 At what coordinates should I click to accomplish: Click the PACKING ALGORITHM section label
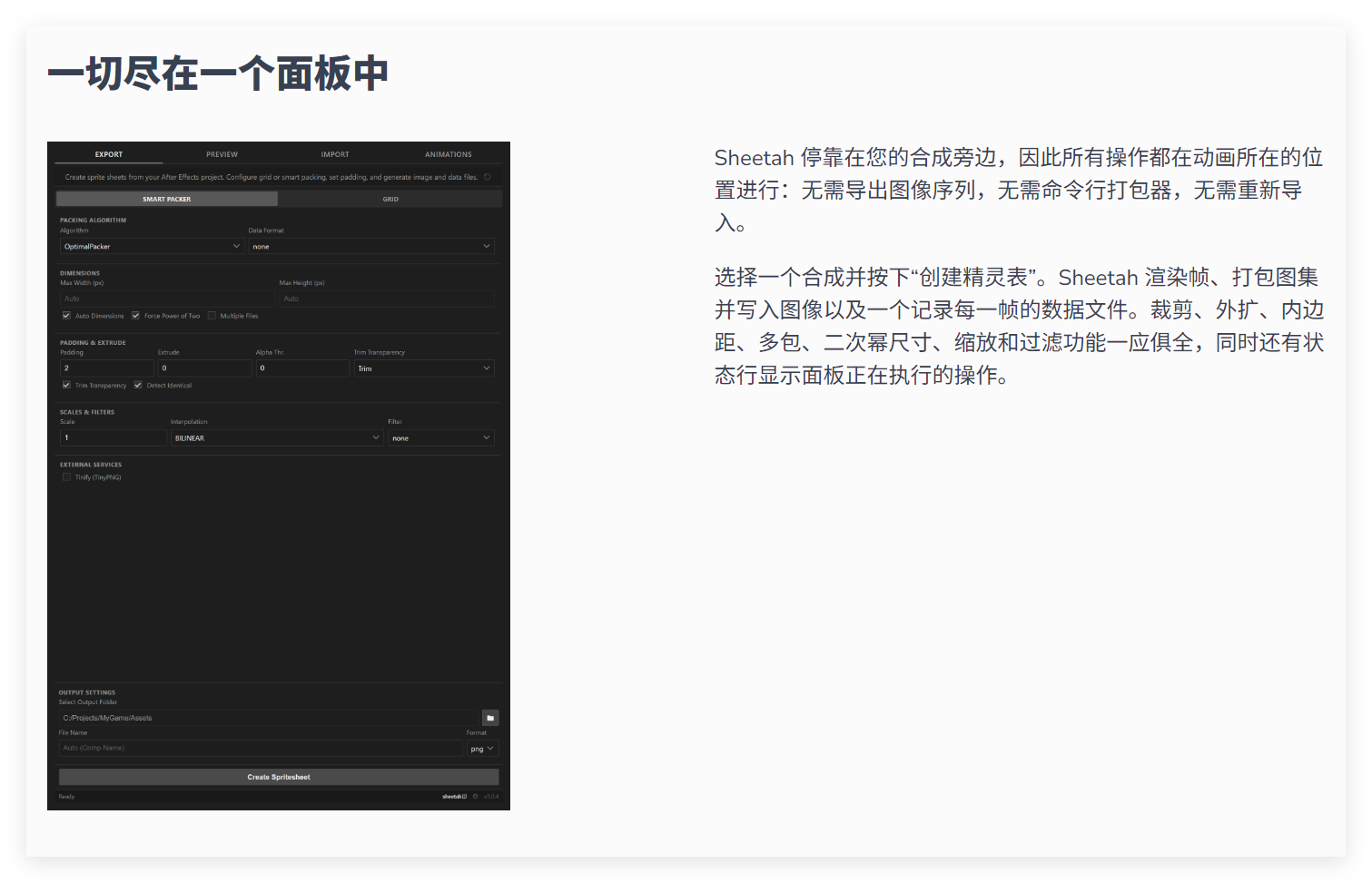pos(93,220)
